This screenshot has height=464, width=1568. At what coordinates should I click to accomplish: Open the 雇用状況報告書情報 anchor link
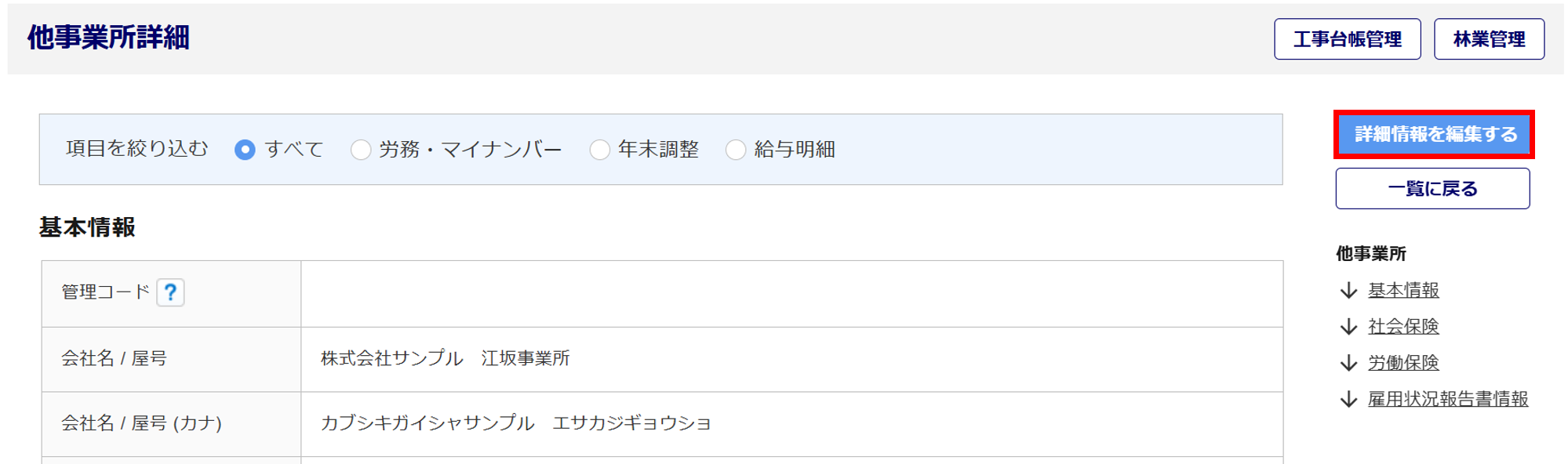(1448, 400)
